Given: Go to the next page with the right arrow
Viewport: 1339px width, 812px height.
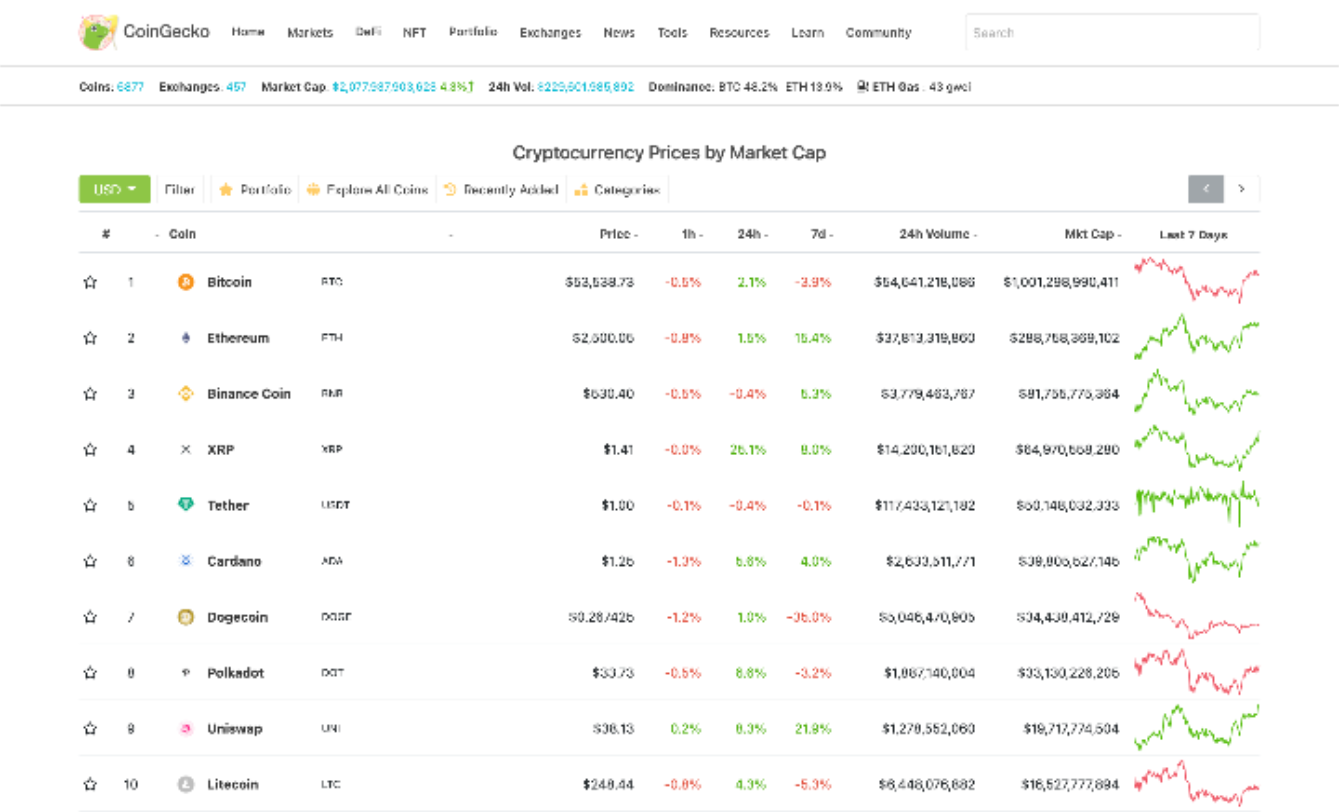Looking at the screenshot, I should pos(1242,189).
